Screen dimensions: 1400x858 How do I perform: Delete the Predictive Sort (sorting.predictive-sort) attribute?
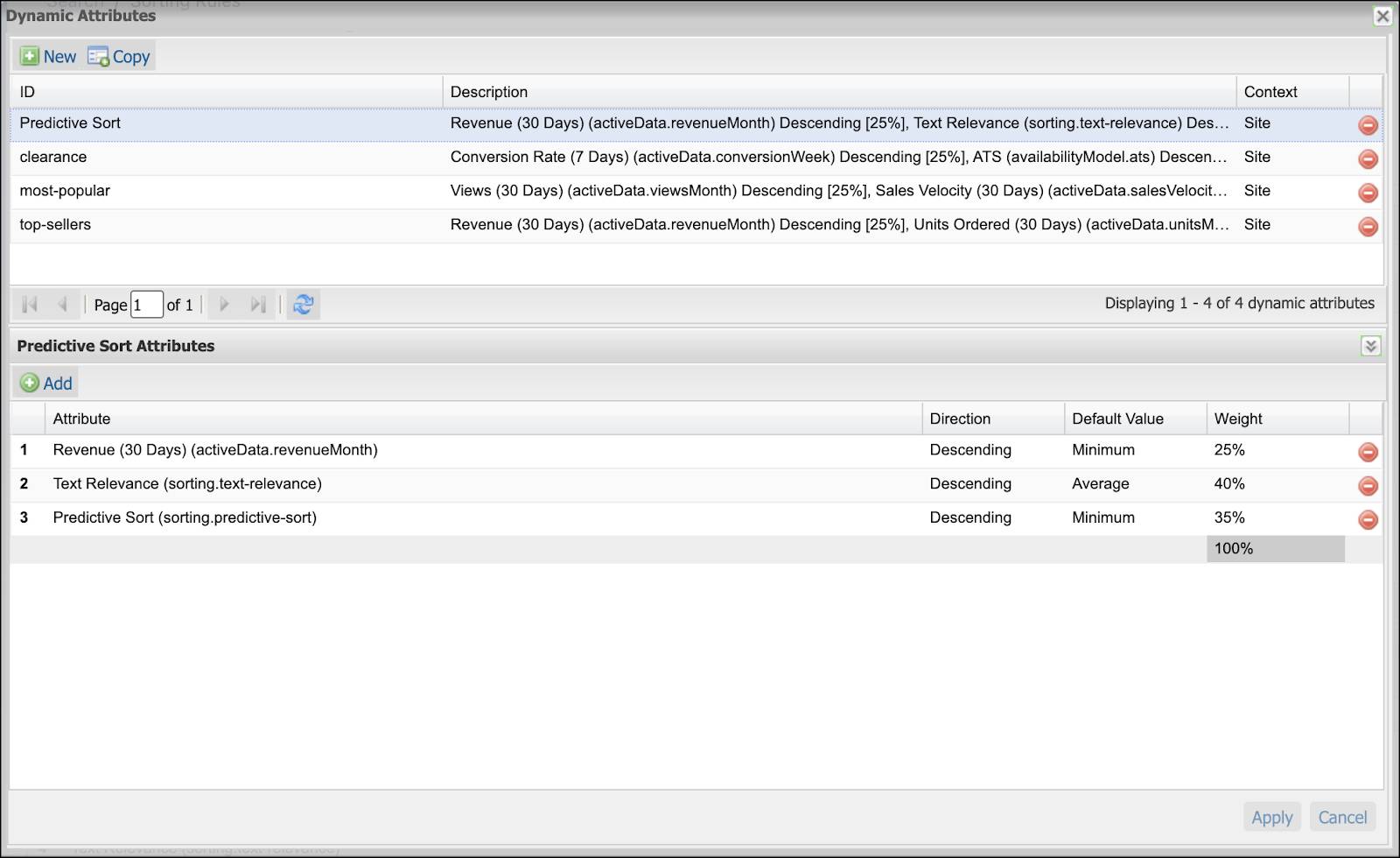pyautogui.click(x=1368, y=520)
